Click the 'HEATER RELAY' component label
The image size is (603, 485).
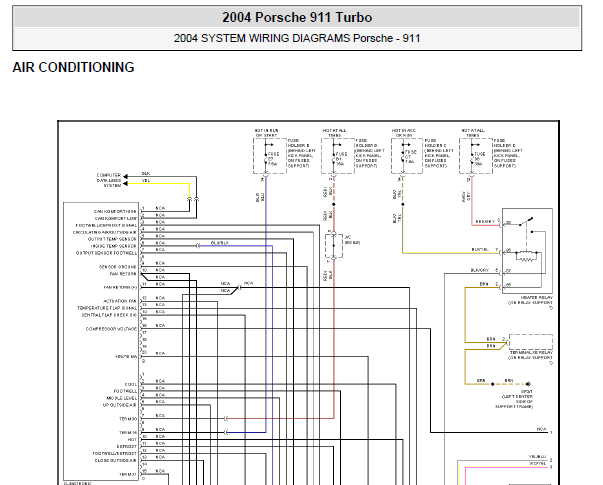point(536,298)
